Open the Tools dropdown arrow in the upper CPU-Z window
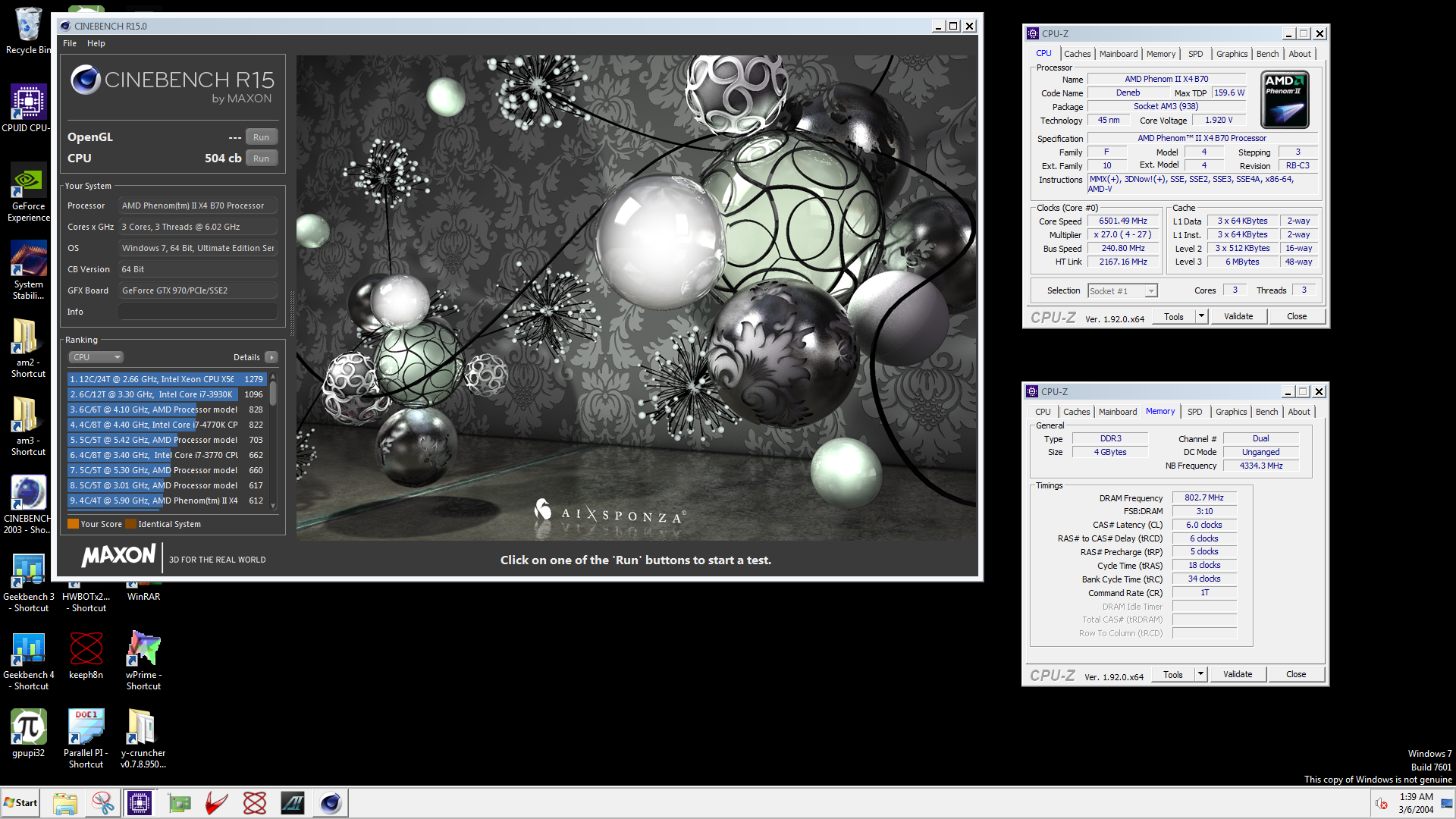 [1201, 316]
